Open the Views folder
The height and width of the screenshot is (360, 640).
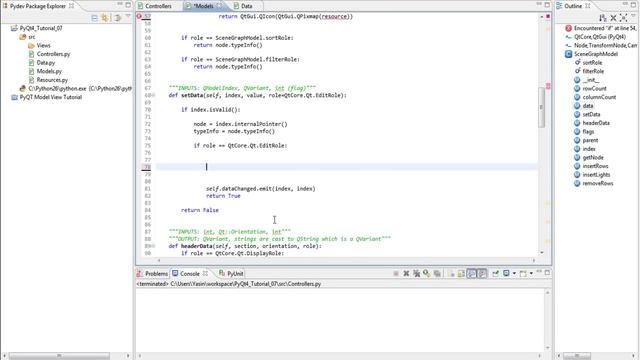pos(43,45)
